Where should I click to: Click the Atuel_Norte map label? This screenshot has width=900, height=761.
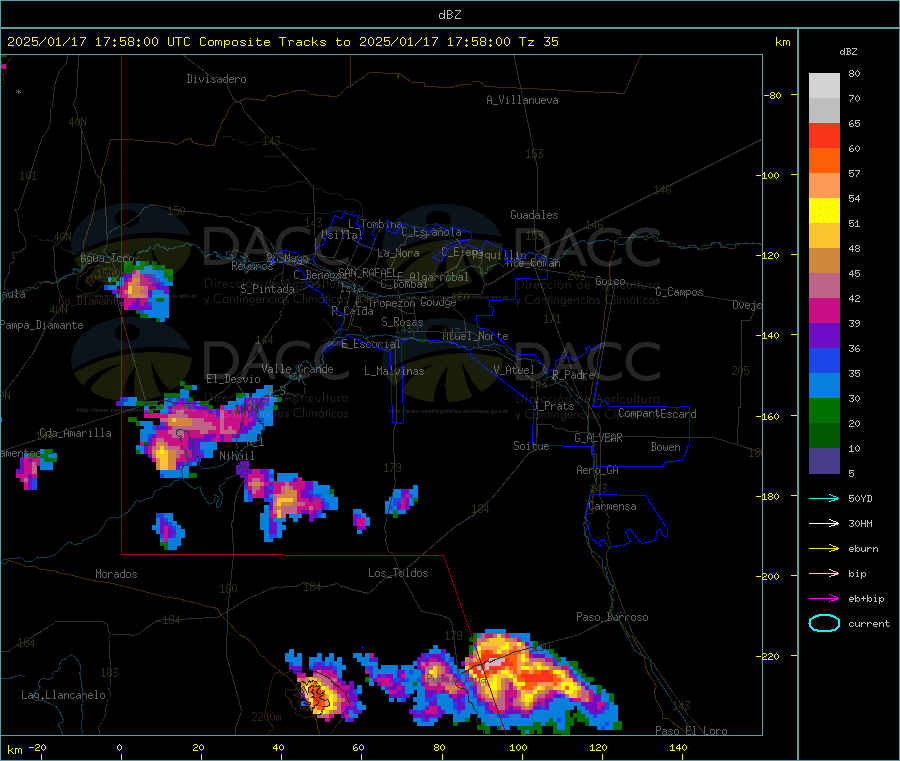[475, 336]
